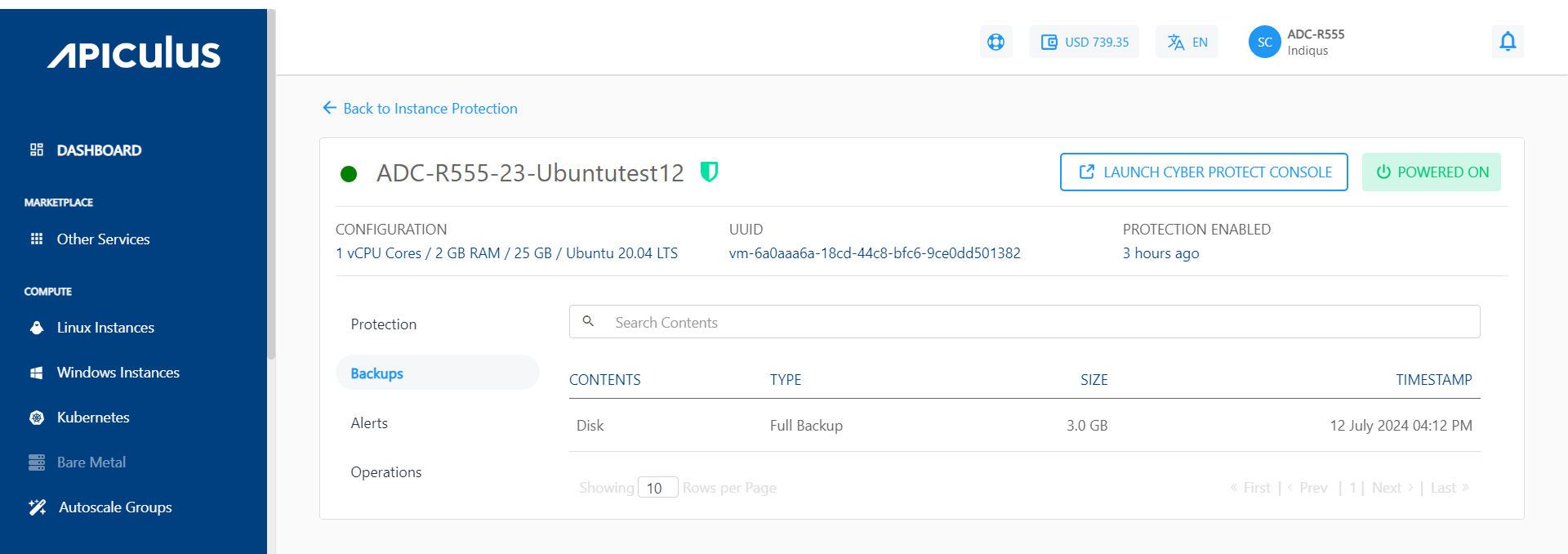Open the support lifebuoy icon
Image resolution: width=1568 pixels, height=554 pixels.
click(996, 42)
